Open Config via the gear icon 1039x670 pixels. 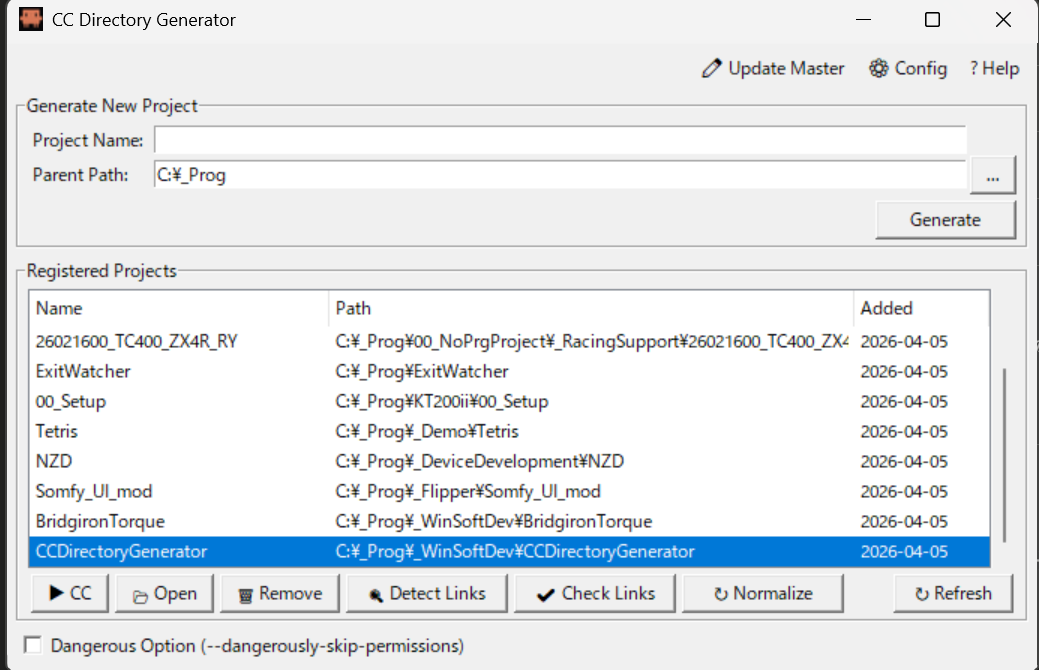point(879,68)
